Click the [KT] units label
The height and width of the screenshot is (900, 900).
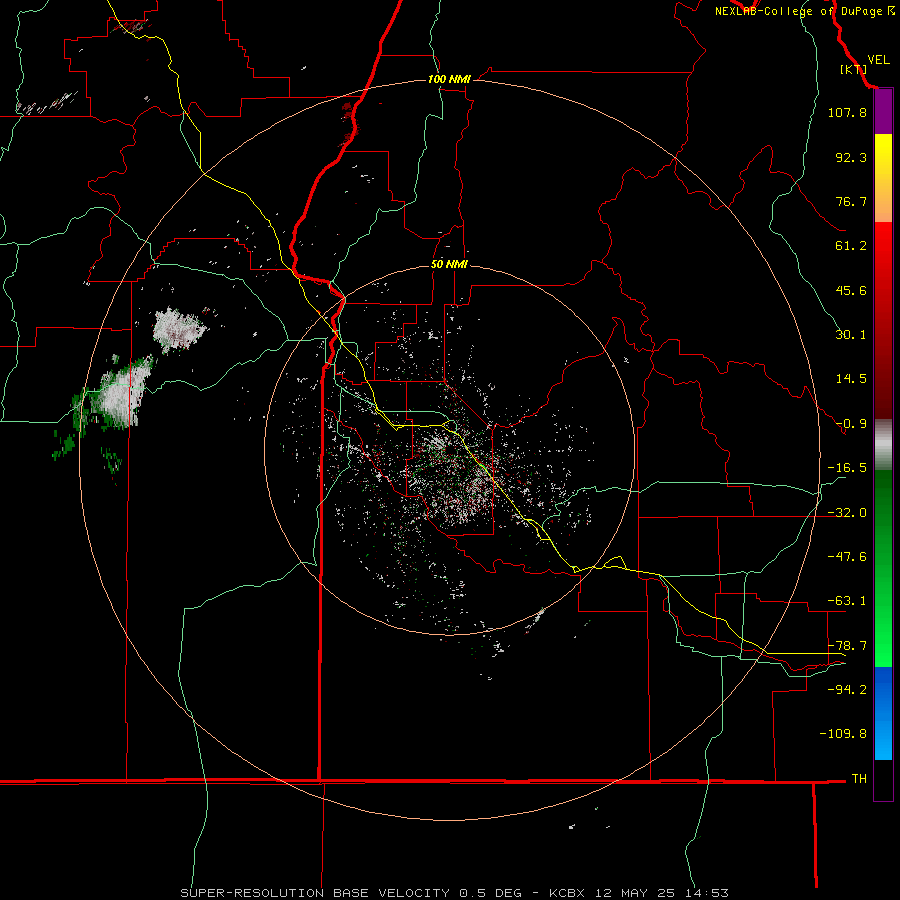853,69
